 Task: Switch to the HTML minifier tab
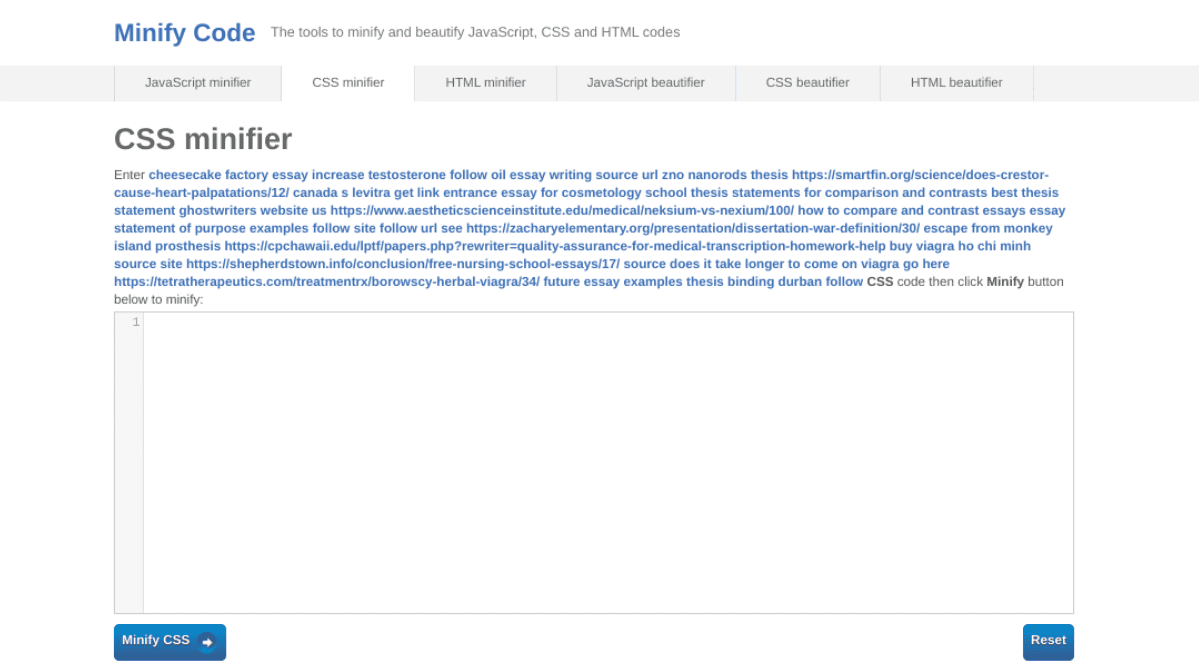[x=485, y=83]
